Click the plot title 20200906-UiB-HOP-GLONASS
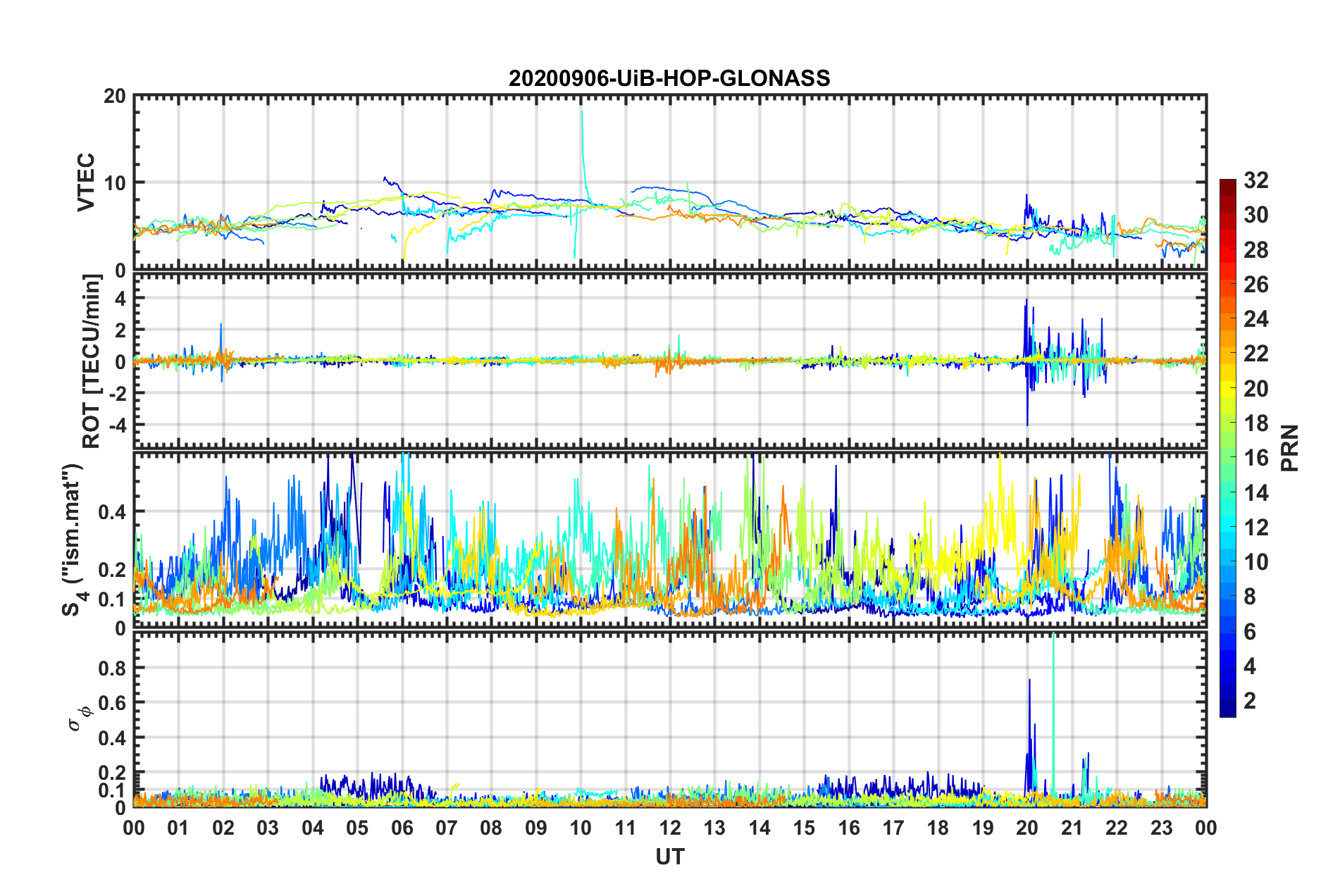Screen dimensions: 1340x896 click(x=669, y=78)
